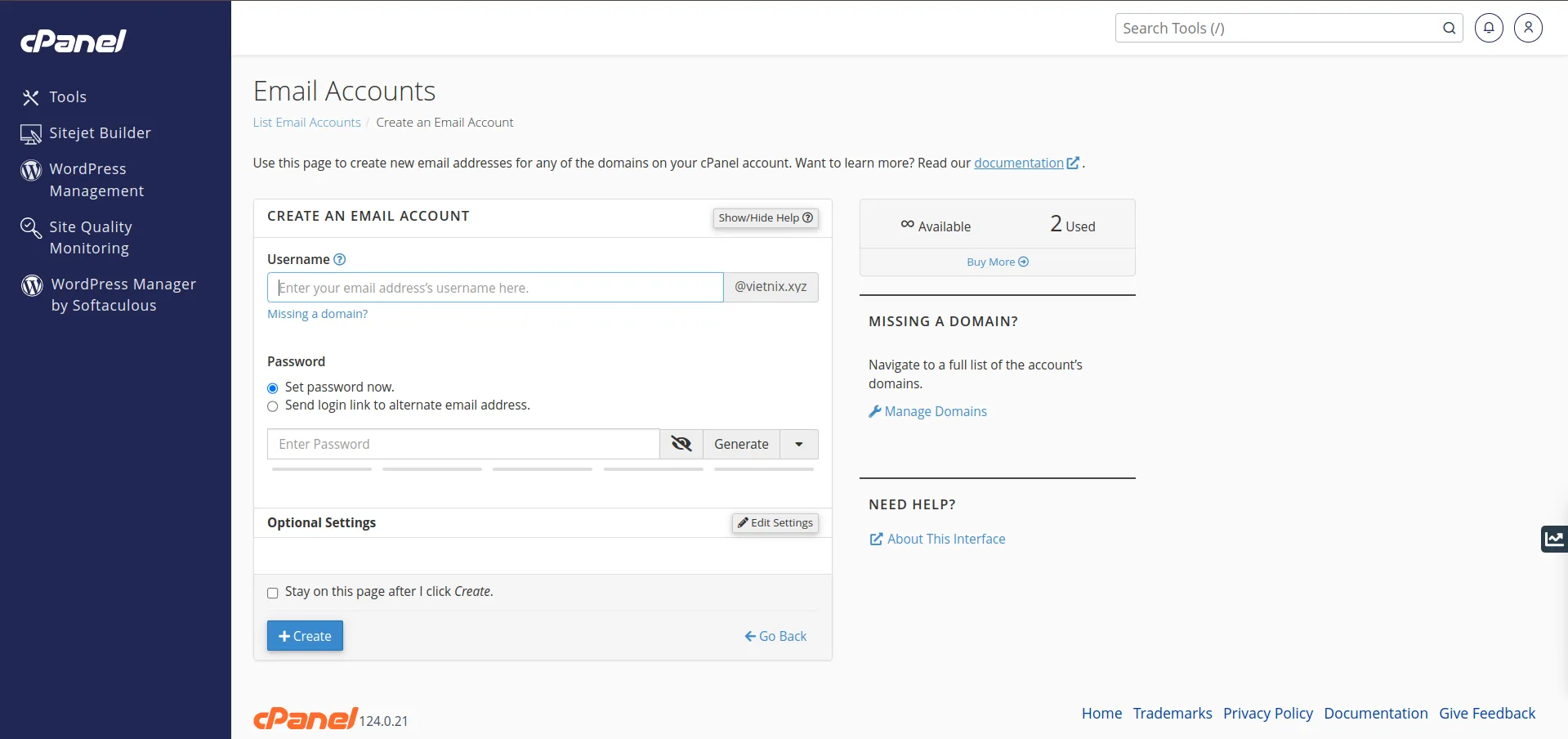This screenshot has width=1568, height=739.
Task: Open Tools from the sidebar
Action: 54,97
